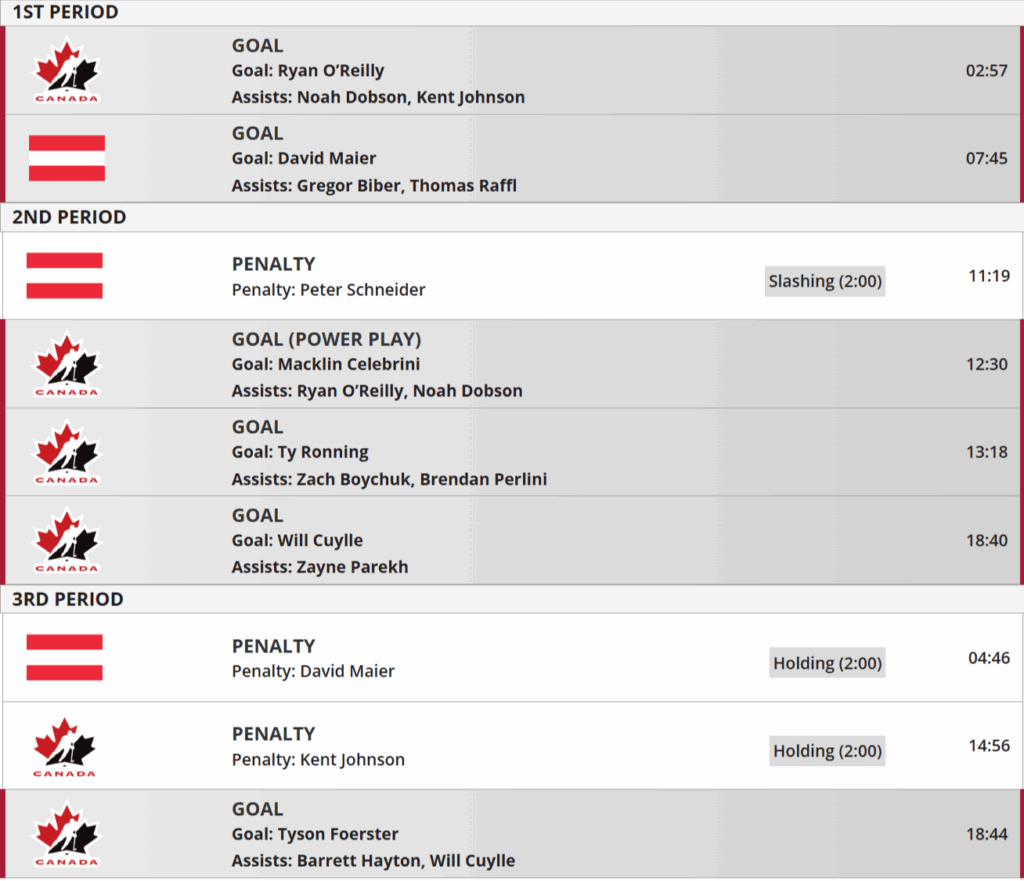The width and height of the screenshot is (1024, 881).
Task: Click Holding (2:00) badge for David Maier
Action: pos(827,663)
